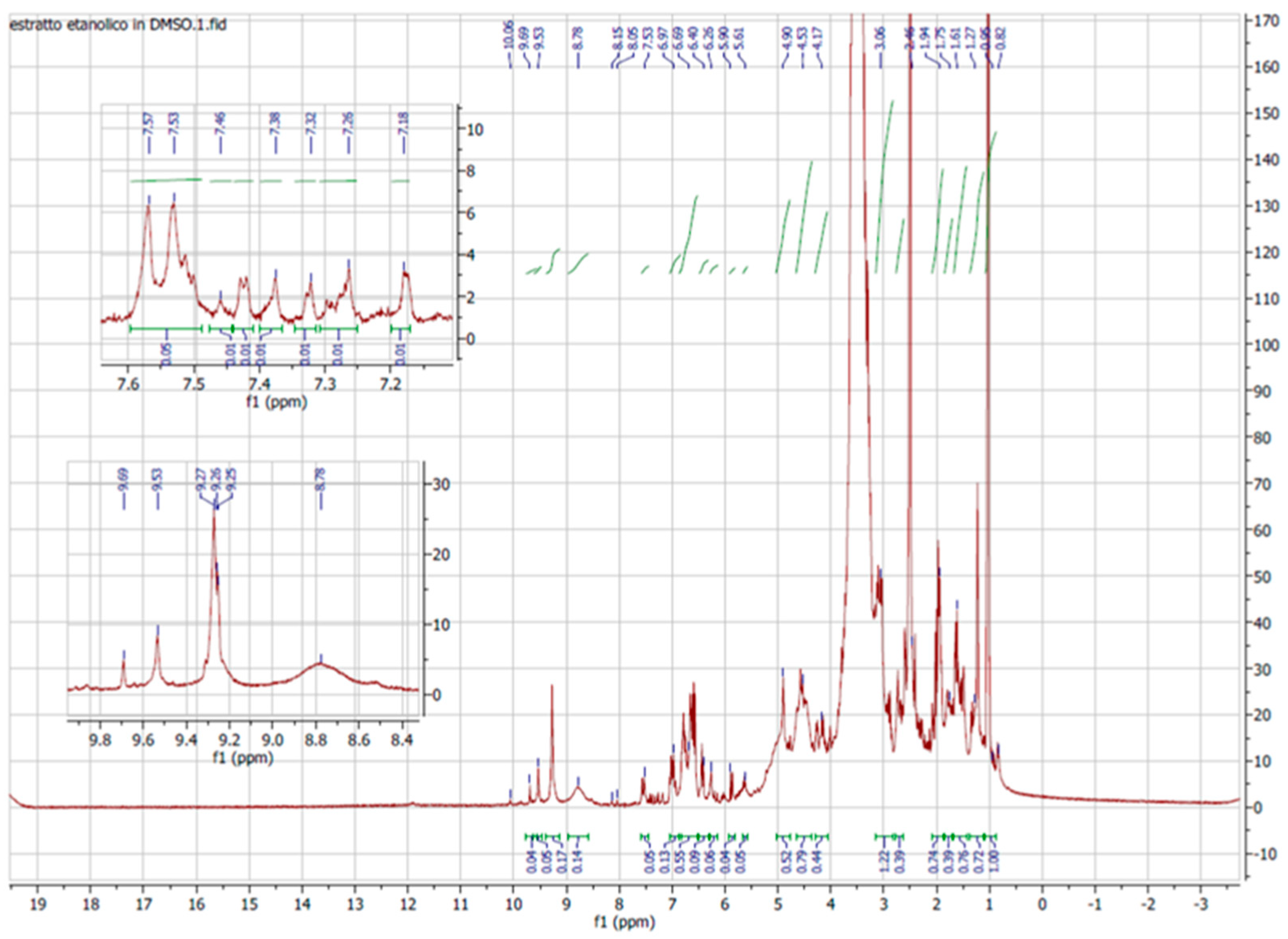Click the 7.57 peak label in upper inset
Viewport: 1288px width, 939px height.
[149, 124]
